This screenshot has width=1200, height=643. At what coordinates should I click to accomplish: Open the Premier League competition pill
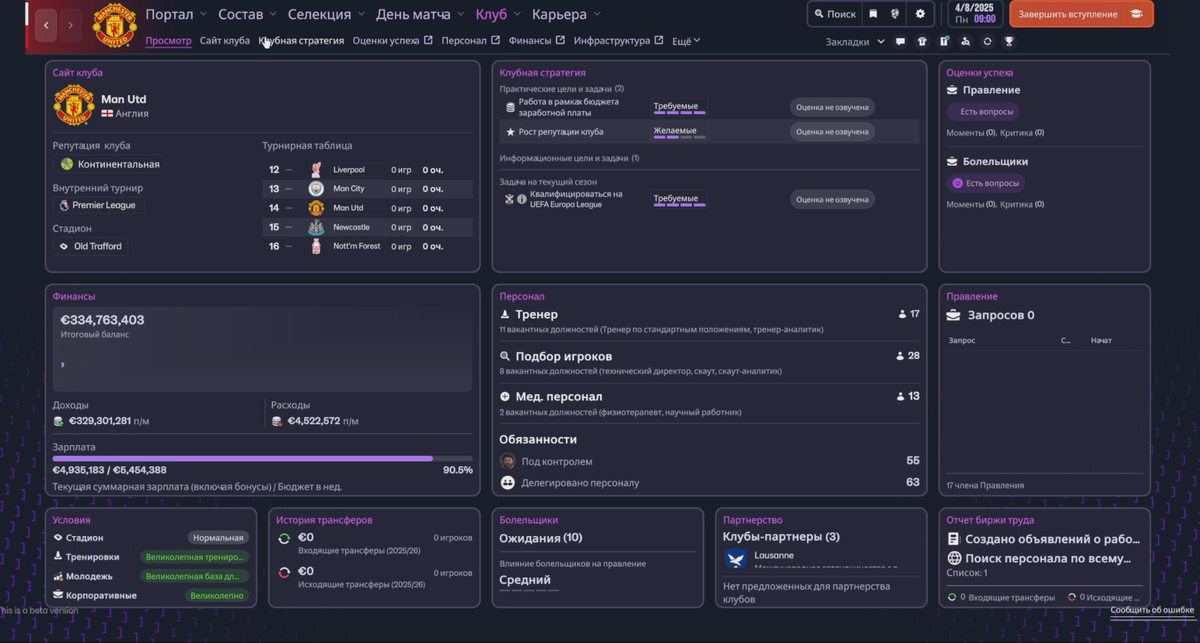point(99,205)
